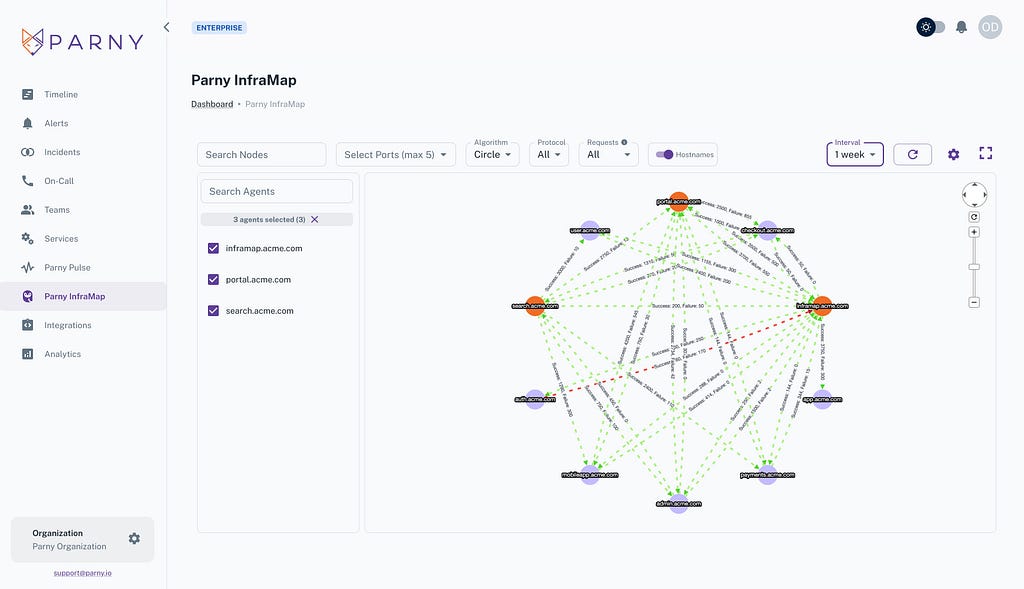This screenshot has height=589, width=1024.
Task: Select the checkout.acme.com node
Action: click(767, 231)
